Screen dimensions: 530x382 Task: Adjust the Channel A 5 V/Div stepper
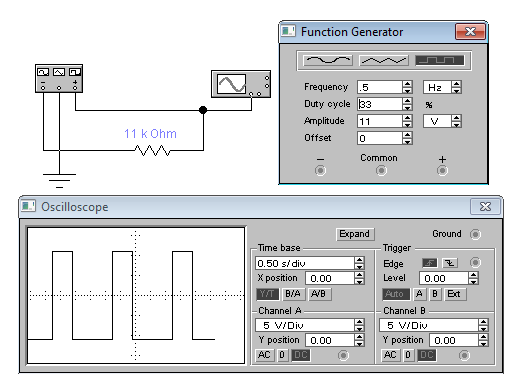tap(359, 325)
